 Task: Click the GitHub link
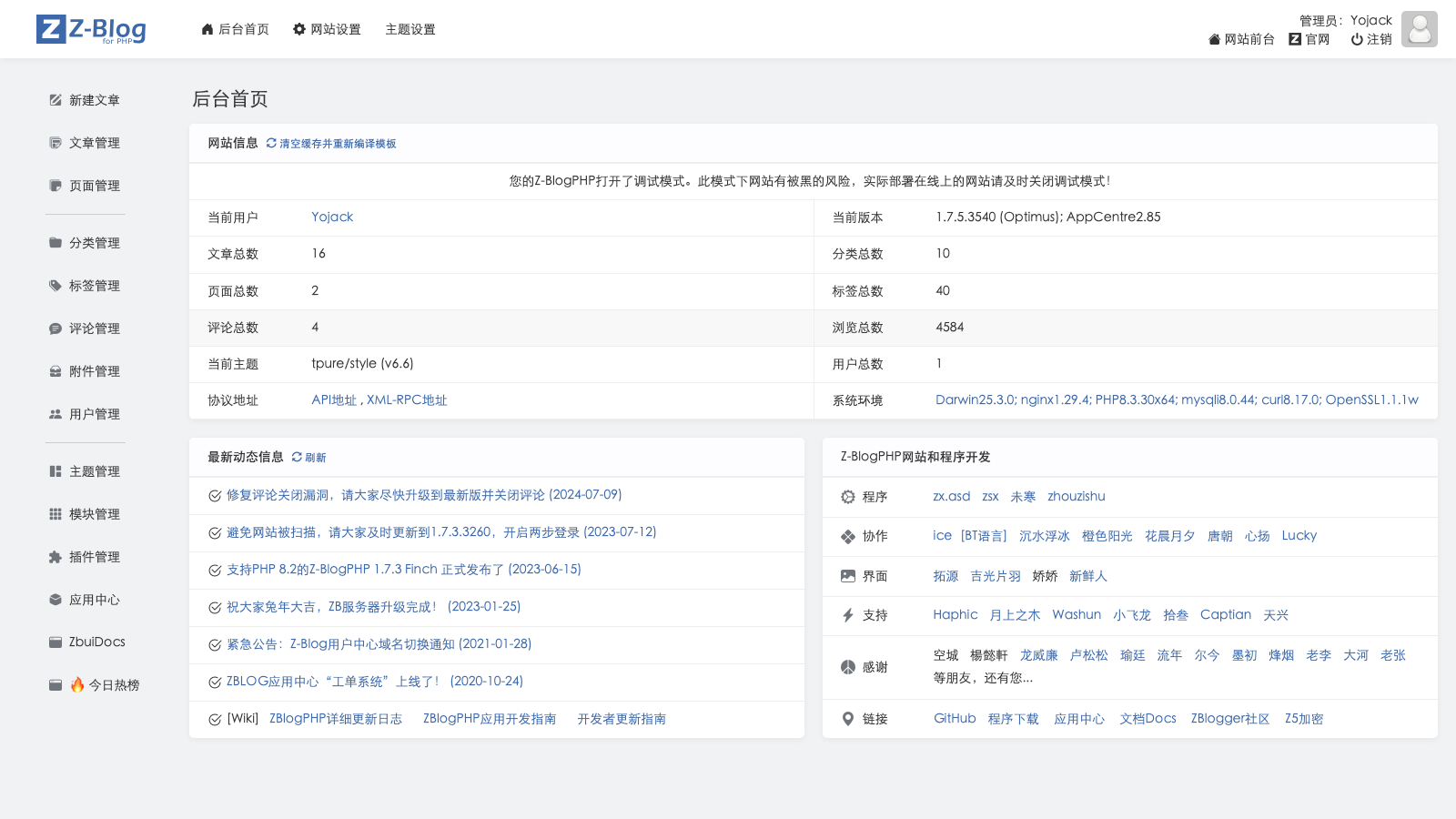[x=955, y=719]
